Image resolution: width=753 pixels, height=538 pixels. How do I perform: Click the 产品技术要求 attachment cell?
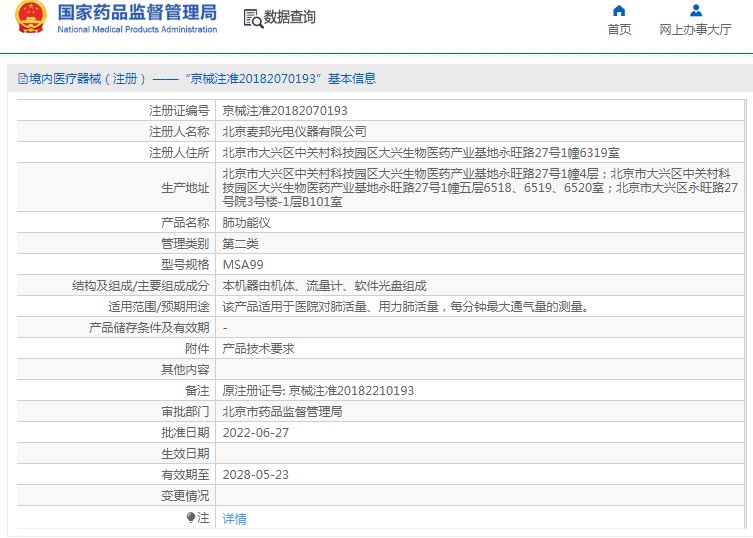pyautogui.click(x=480, y=349)
